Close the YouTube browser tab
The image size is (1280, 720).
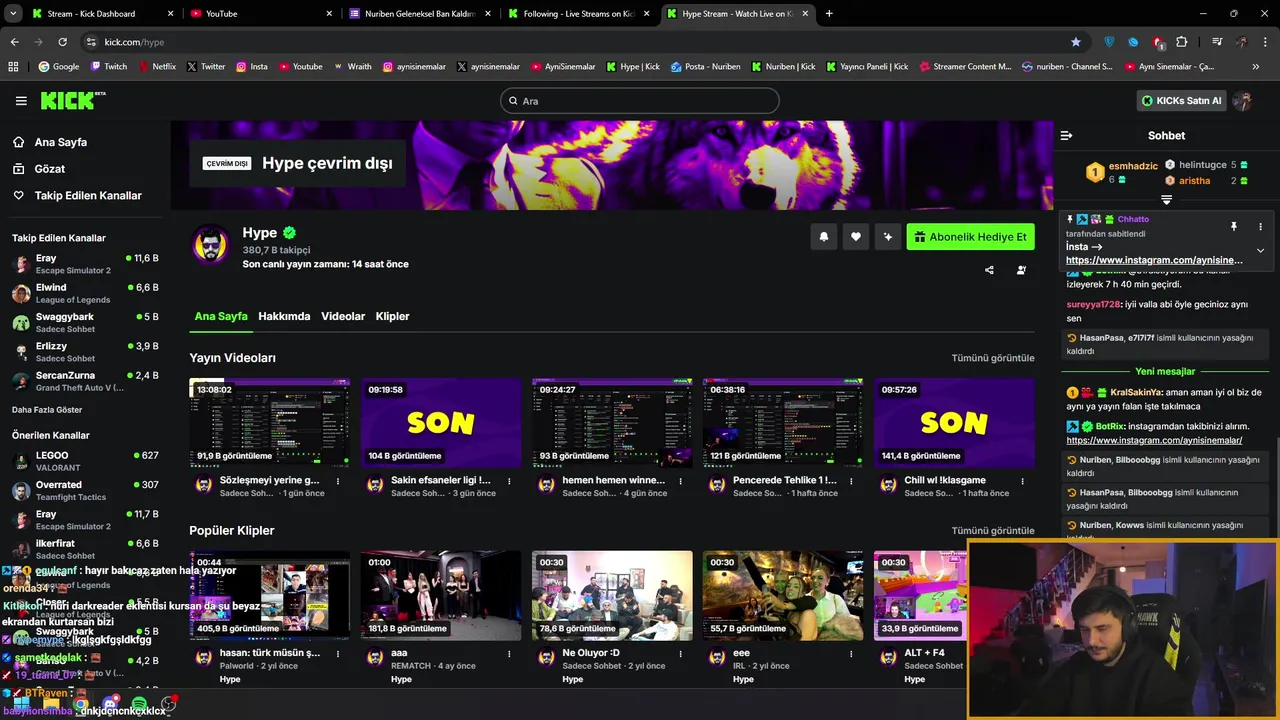(330, 14)
